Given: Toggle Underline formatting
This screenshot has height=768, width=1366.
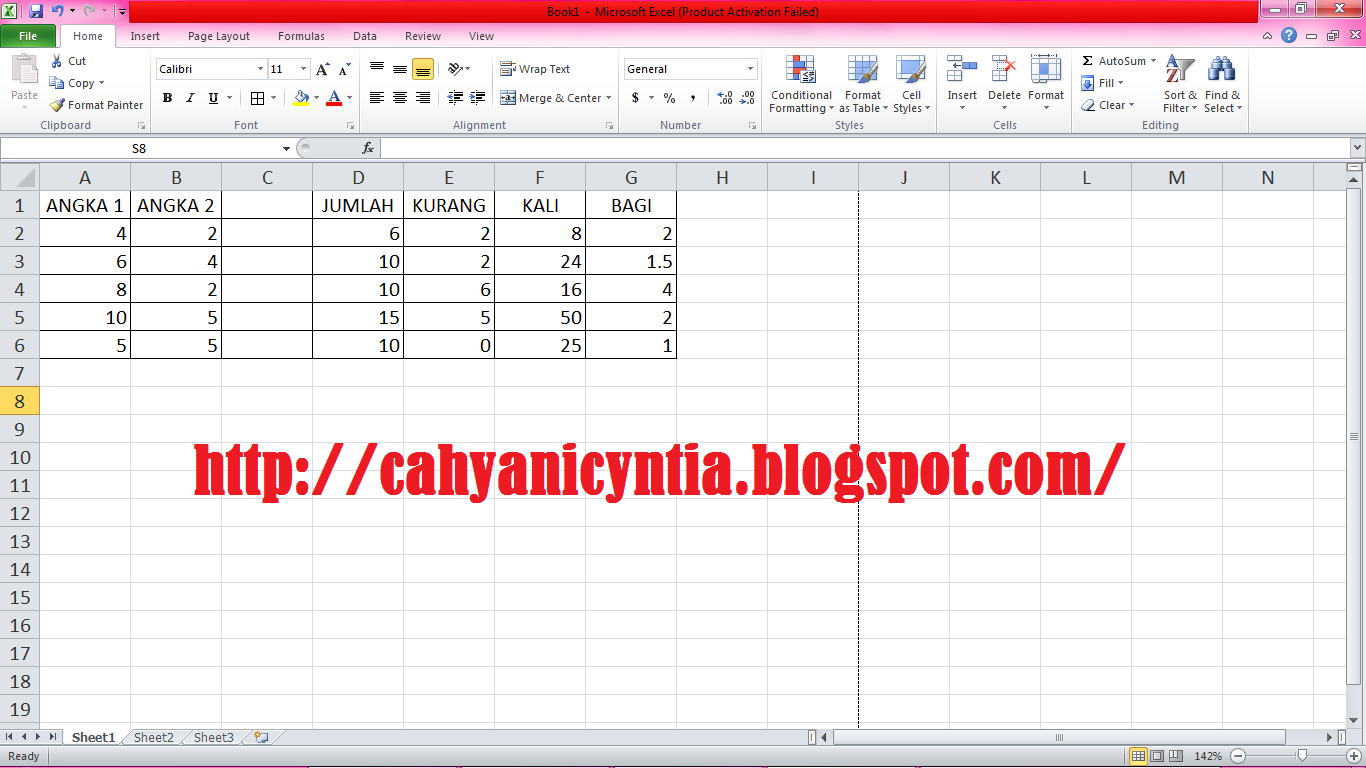Looking at the screenshot, I should tap(211, 98).
